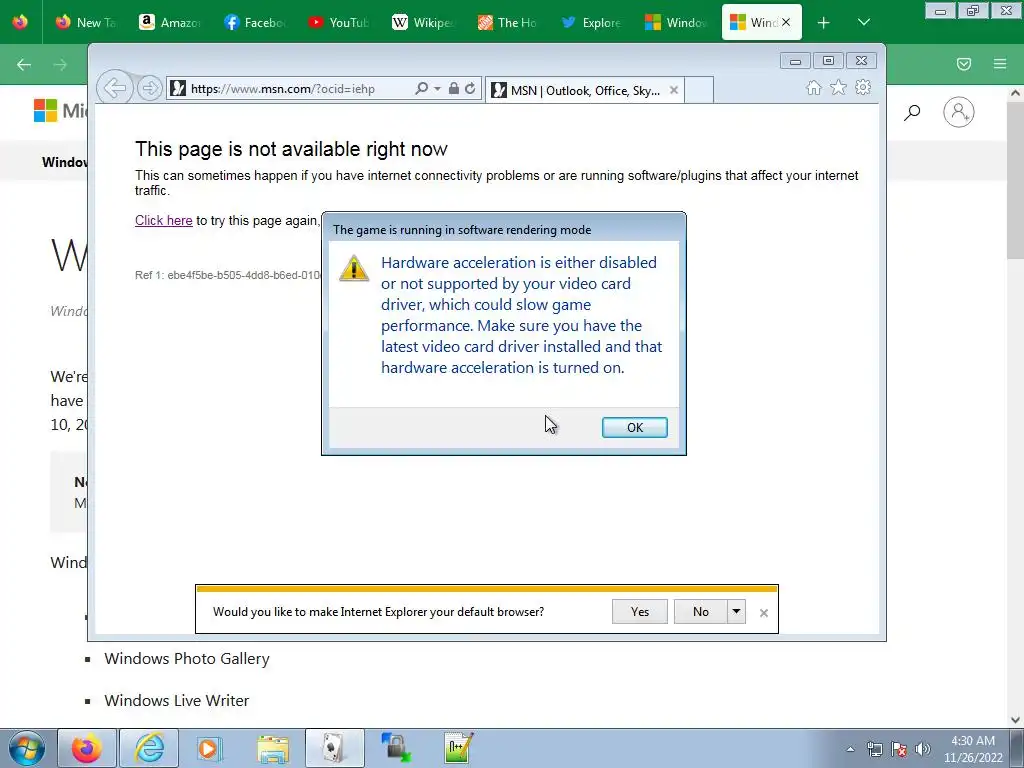
Task: Follow the "Click here" link in Internet Explorer
Action: pos(163,220)
